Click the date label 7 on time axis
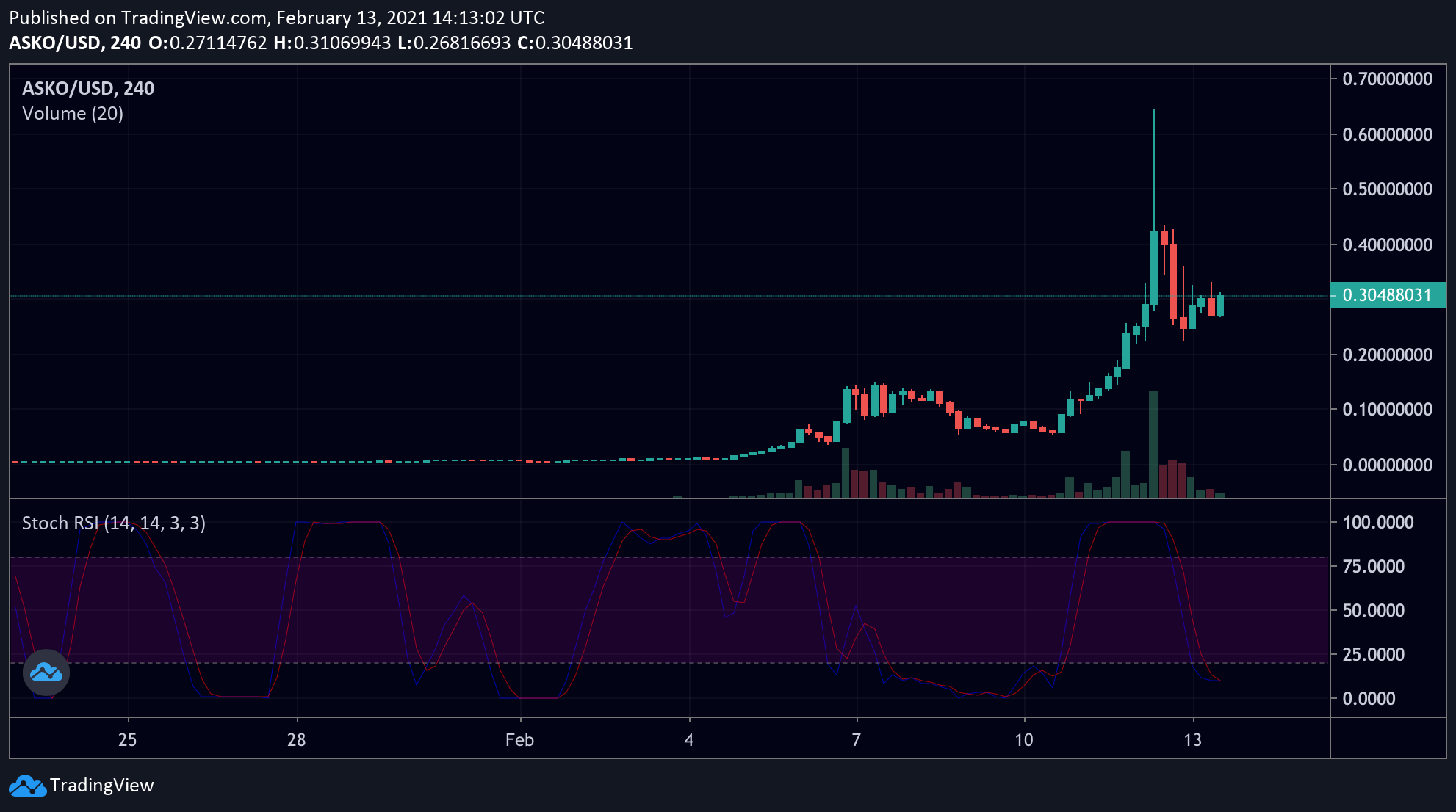Screen dimensions: 1456x812 857,740
